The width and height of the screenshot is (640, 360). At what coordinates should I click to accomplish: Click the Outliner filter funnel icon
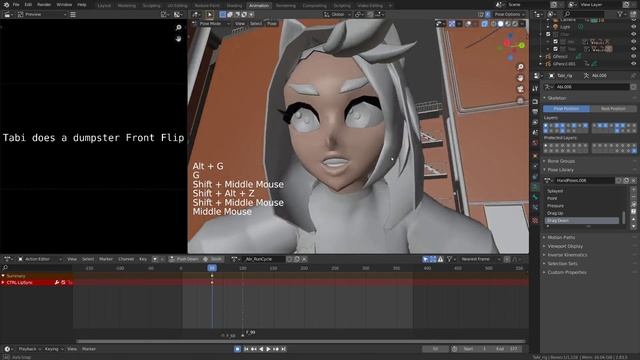pos(620,14)
